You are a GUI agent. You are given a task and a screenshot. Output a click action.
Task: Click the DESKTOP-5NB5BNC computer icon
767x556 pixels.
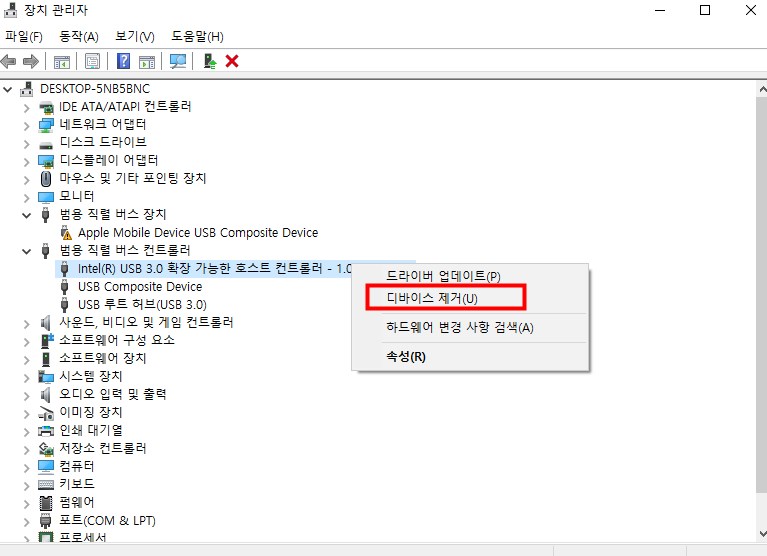26,89
